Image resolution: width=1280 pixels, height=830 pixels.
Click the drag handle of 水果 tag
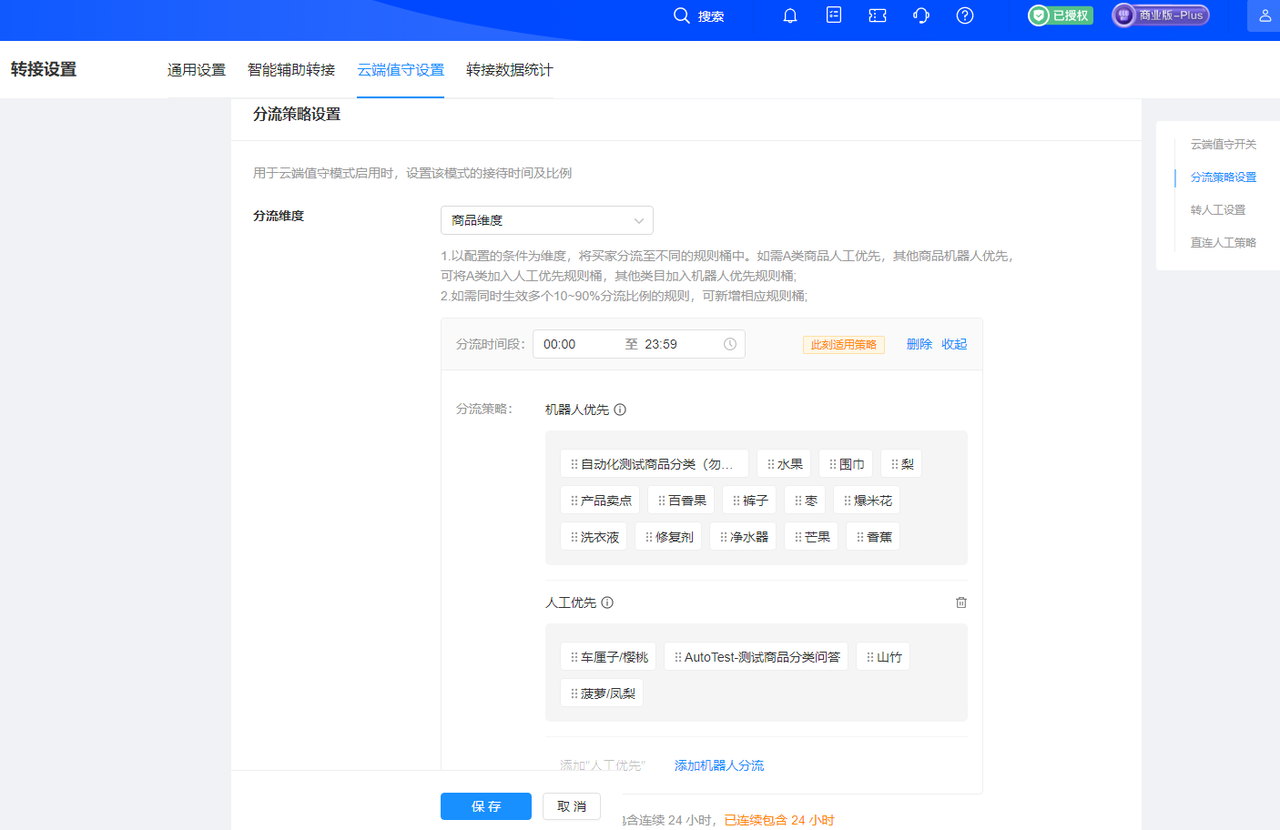(771, 464)
